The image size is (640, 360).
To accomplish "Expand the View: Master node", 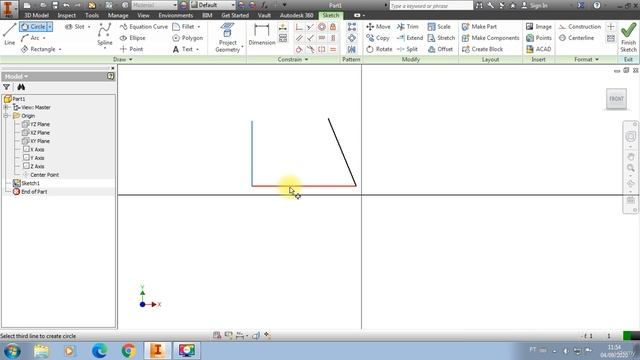I will (6, 107).
